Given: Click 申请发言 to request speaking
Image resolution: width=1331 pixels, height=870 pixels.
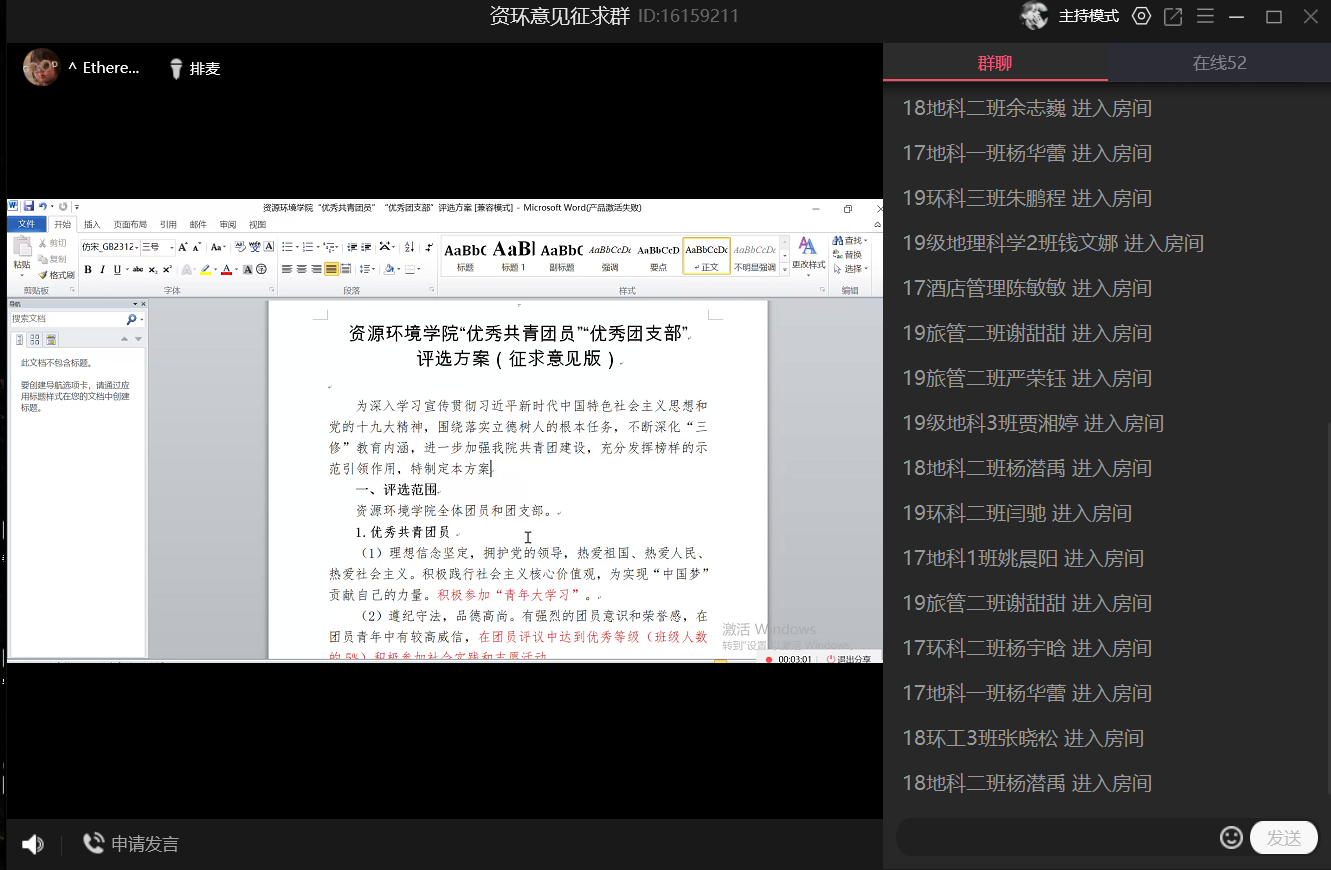Looking at the screenshot, I should [131, 844].
